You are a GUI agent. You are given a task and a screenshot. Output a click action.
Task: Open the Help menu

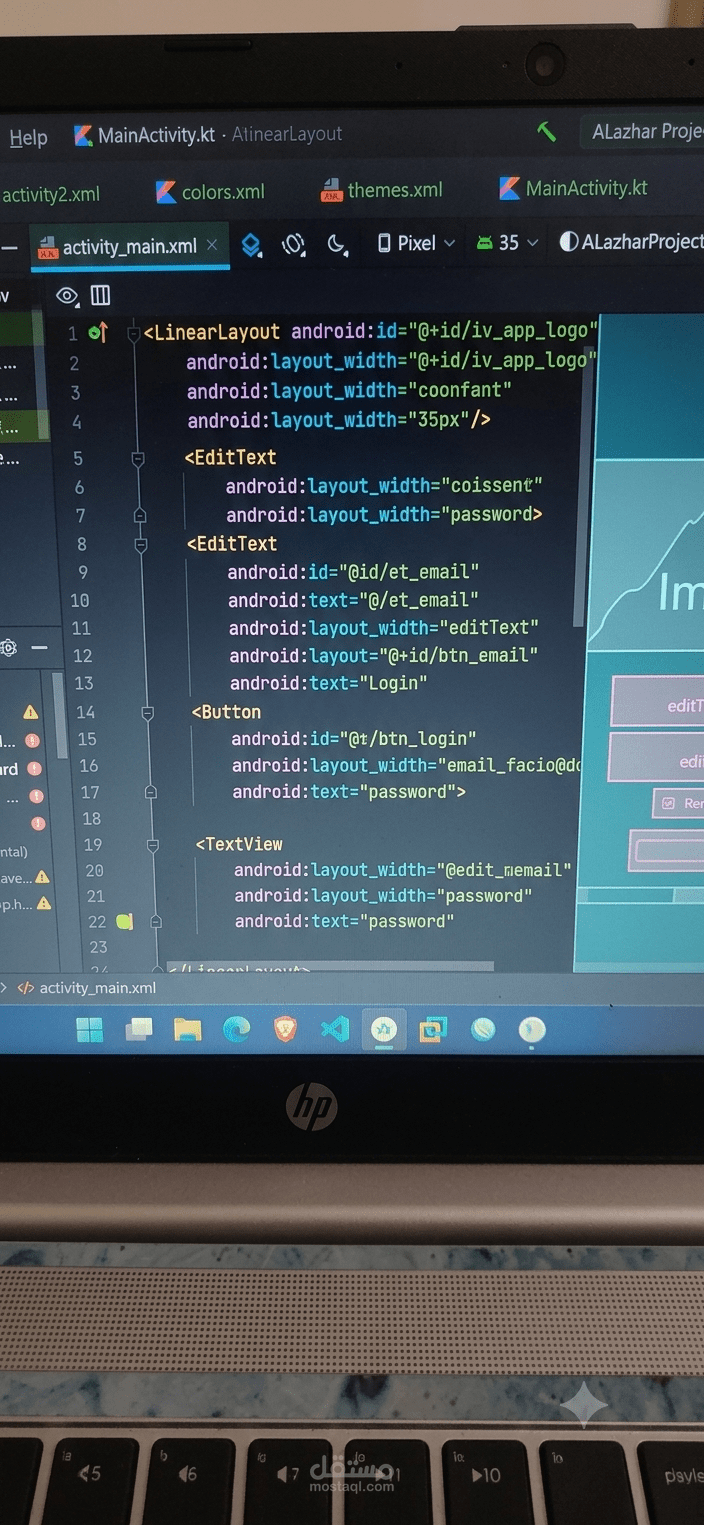coord(28,138)
